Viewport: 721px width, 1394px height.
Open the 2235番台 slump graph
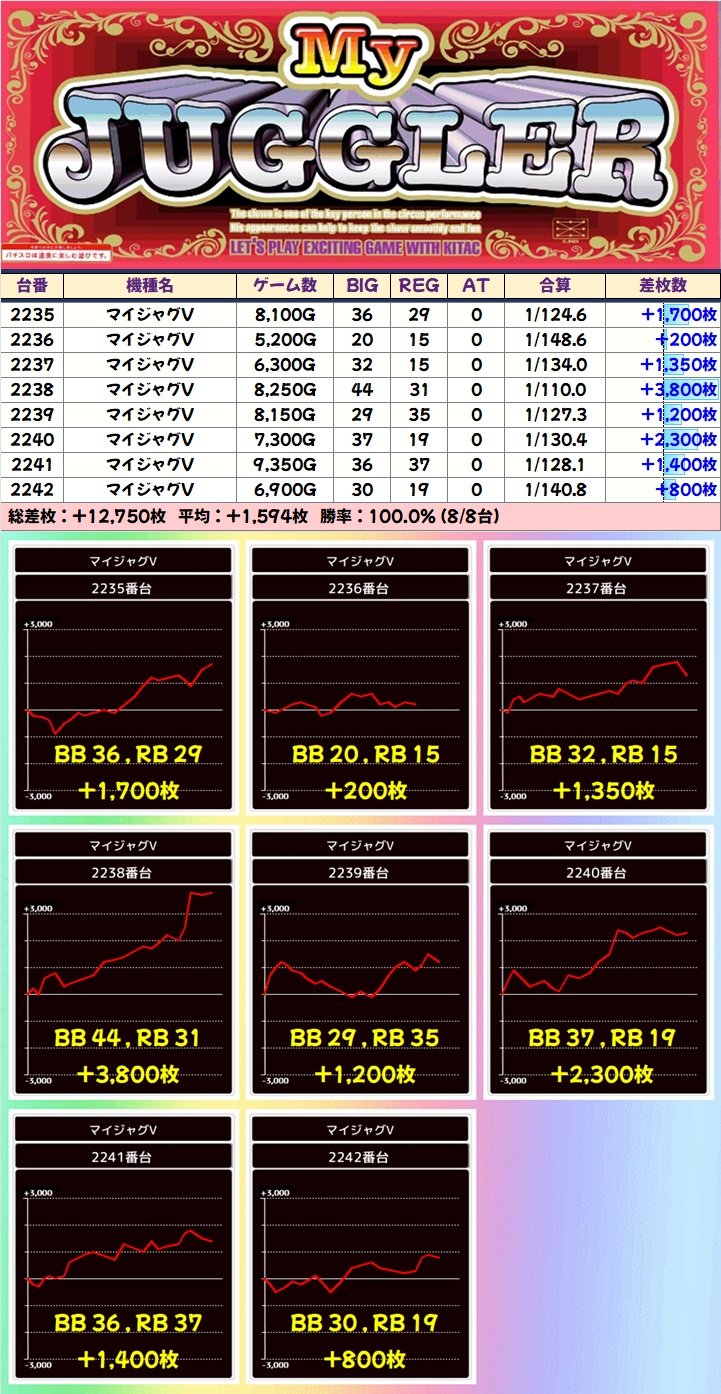pyautogui.click(x=124, y=690)
